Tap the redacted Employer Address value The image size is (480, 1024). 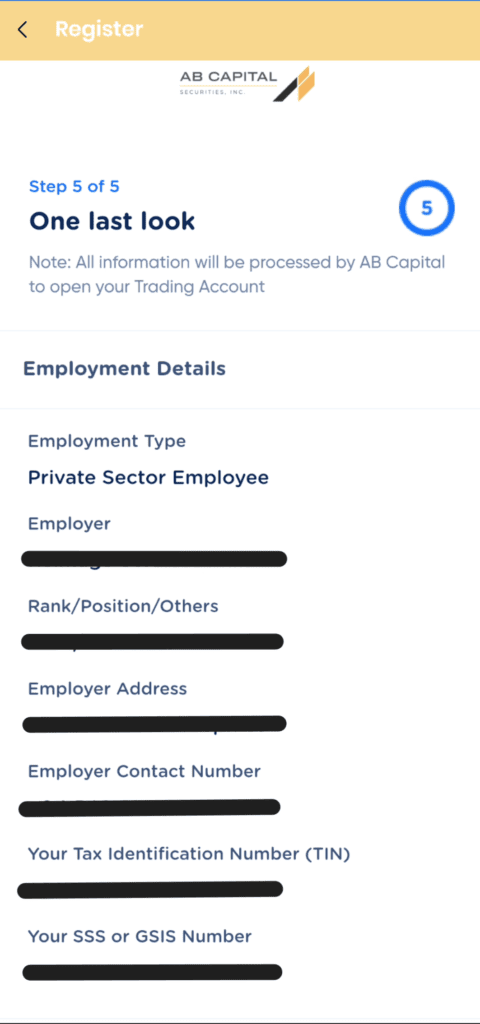154,724
